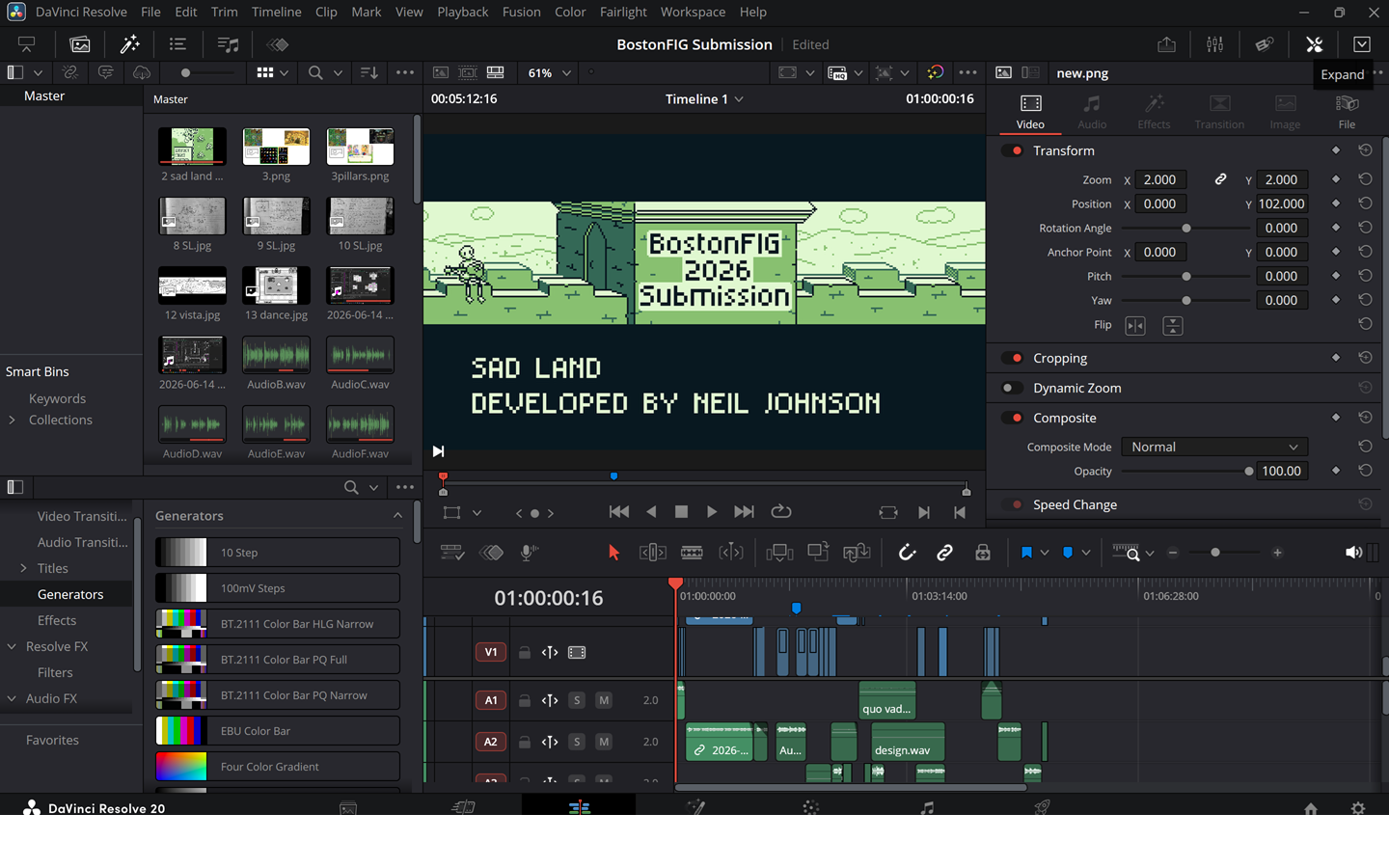The height and width of the screenshot is (868, 1389).
Task: Toggle Loop playback button
Action: [781, 512]
